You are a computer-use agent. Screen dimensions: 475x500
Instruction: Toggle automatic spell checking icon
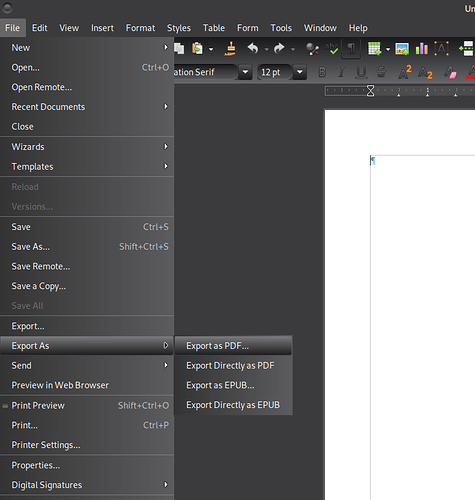click(332, 49)
